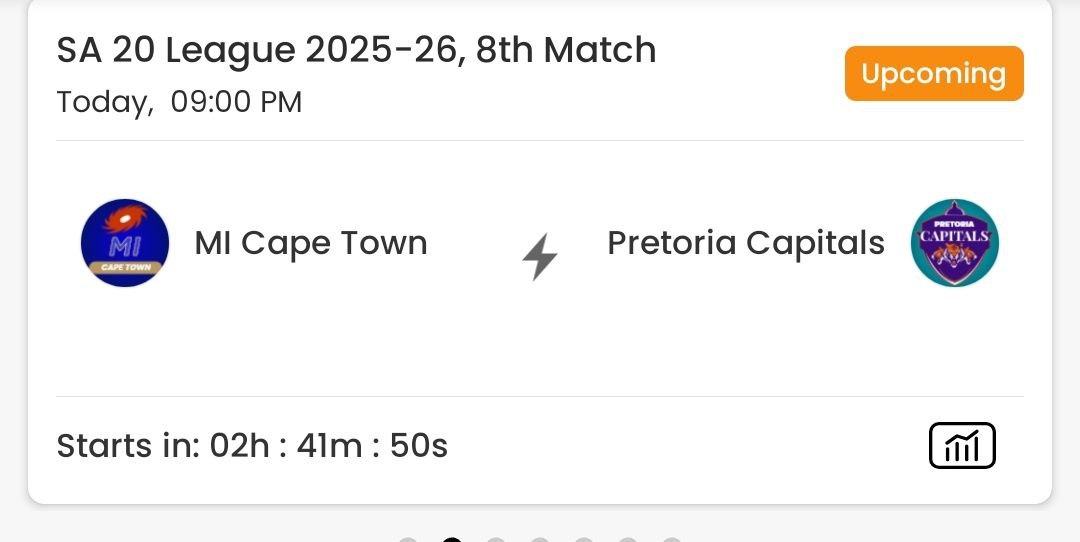
Task: Tap the Today 09:00 PM match time
Action: [179, 102]
